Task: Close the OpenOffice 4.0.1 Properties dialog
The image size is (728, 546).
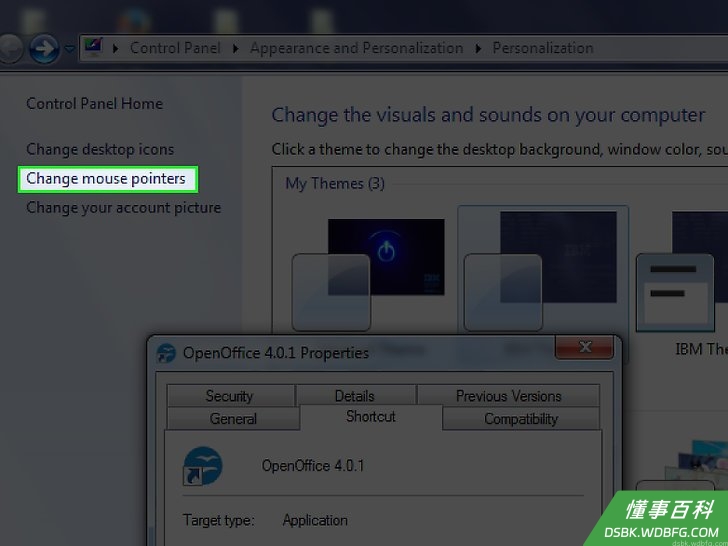Action: (x=585, y=346)
